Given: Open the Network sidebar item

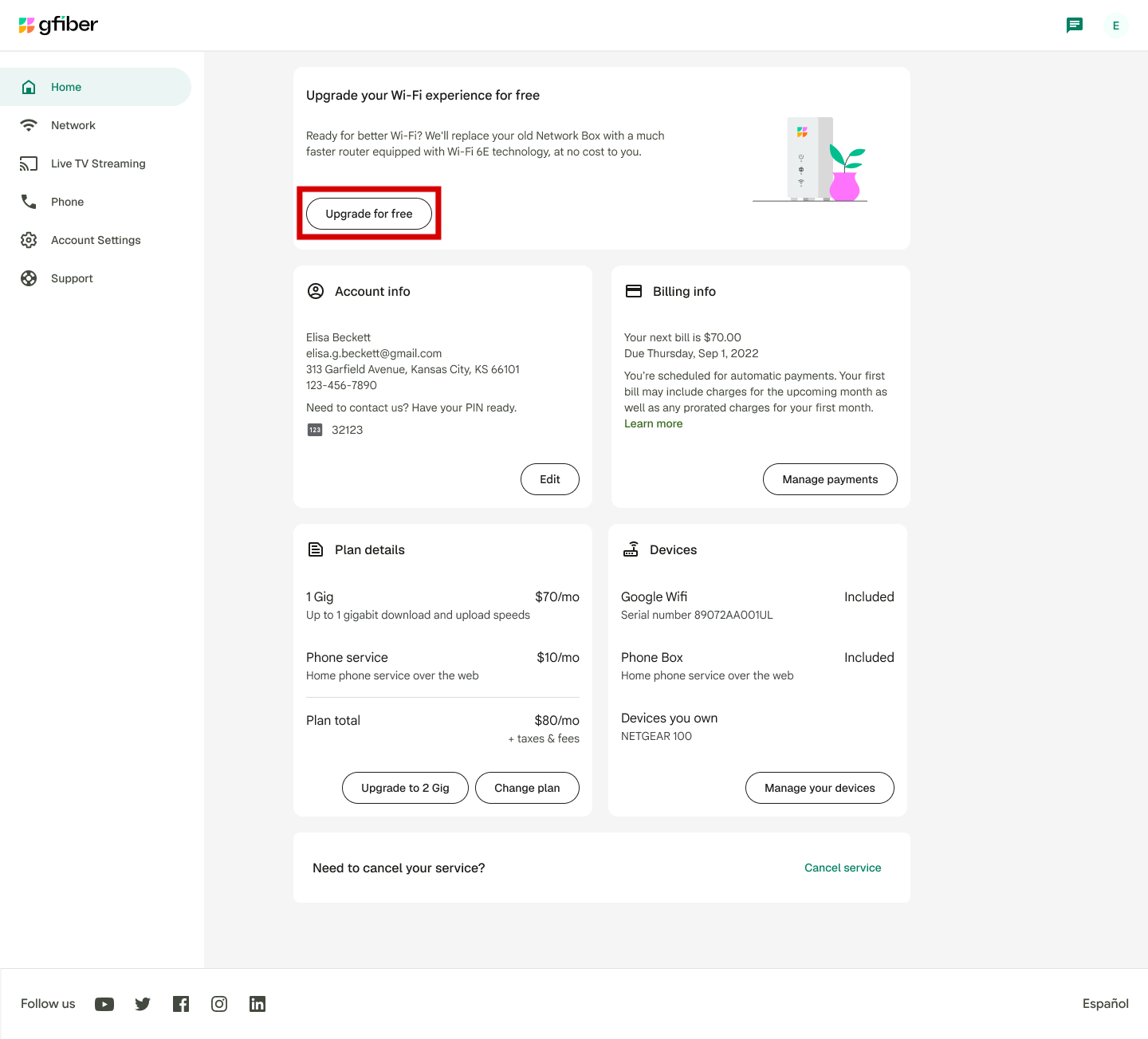Looking at the screenshot, I should point(96,125).
